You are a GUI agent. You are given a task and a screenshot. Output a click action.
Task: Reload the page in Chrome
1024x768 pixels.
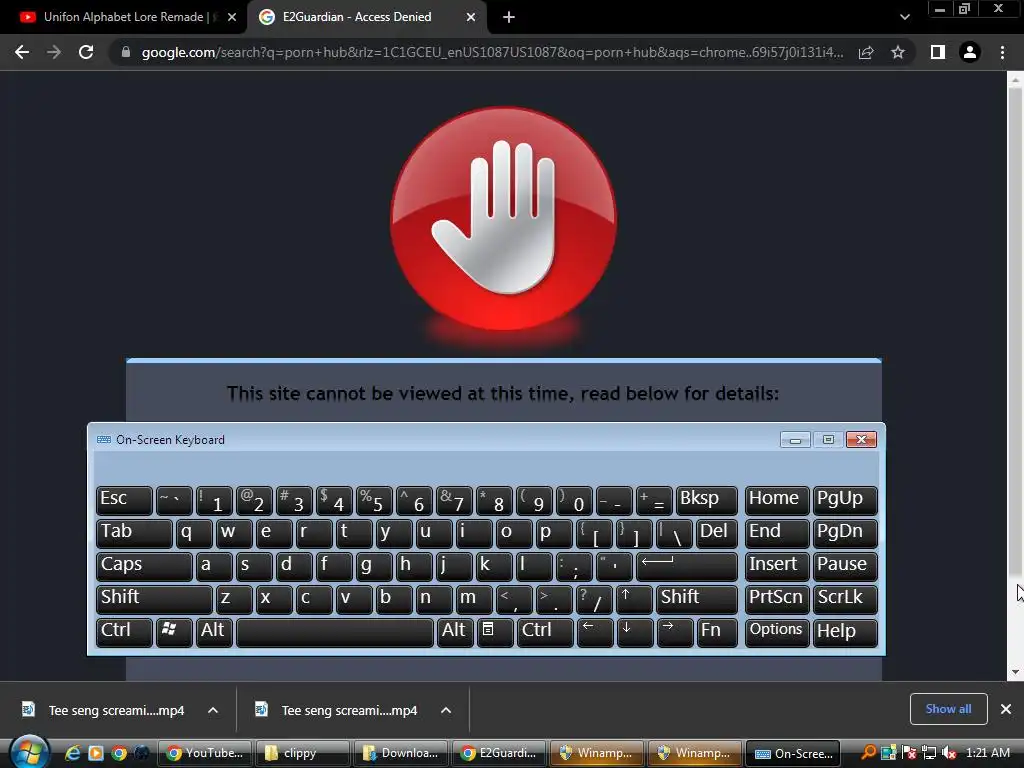click(86, 52)
